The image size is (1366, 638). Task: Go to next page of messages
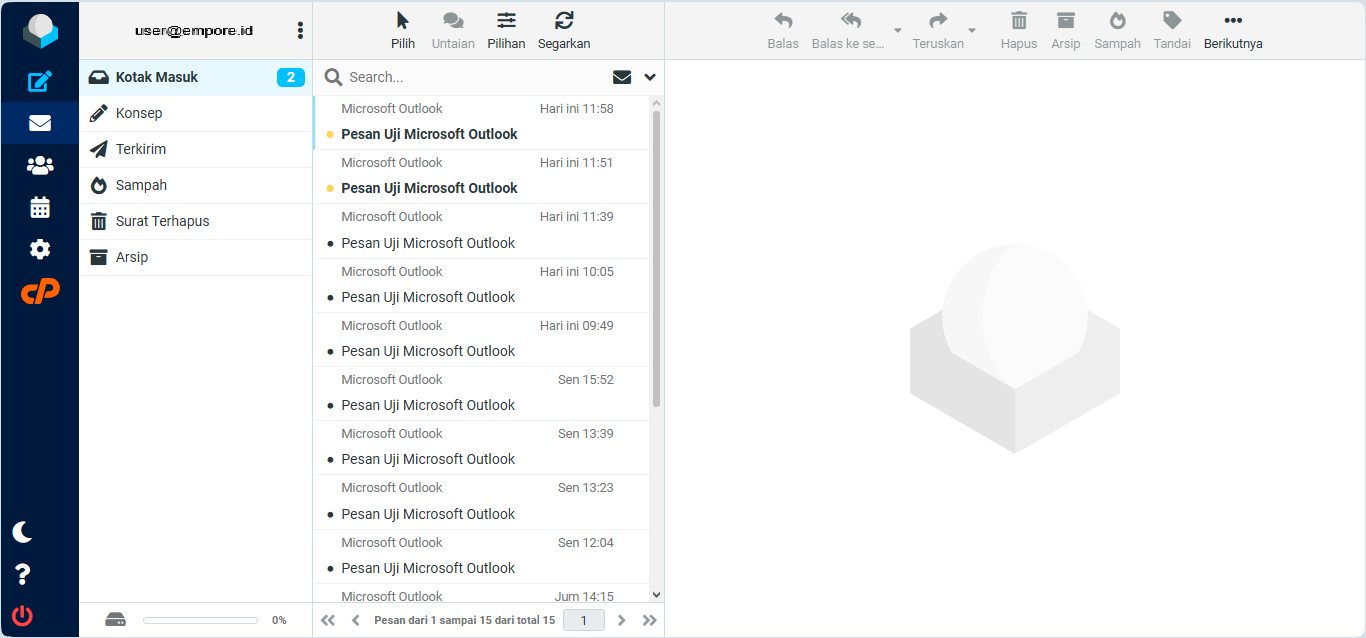coord(622,620)
